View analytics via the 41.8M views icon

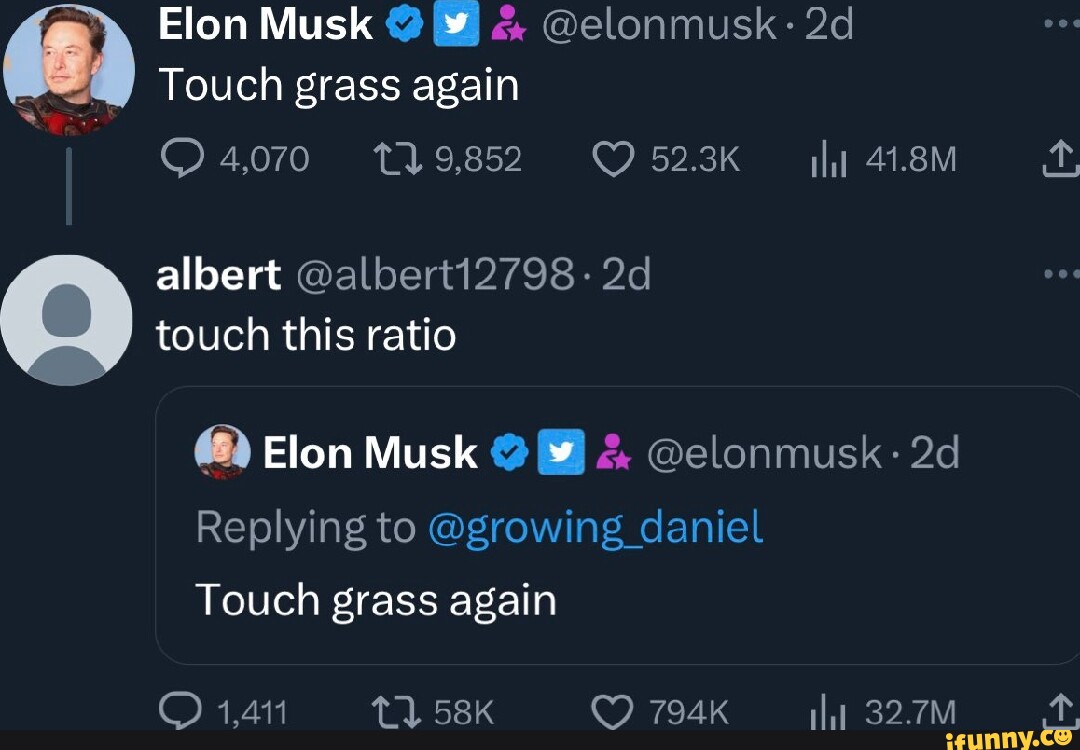coord(829,158)
